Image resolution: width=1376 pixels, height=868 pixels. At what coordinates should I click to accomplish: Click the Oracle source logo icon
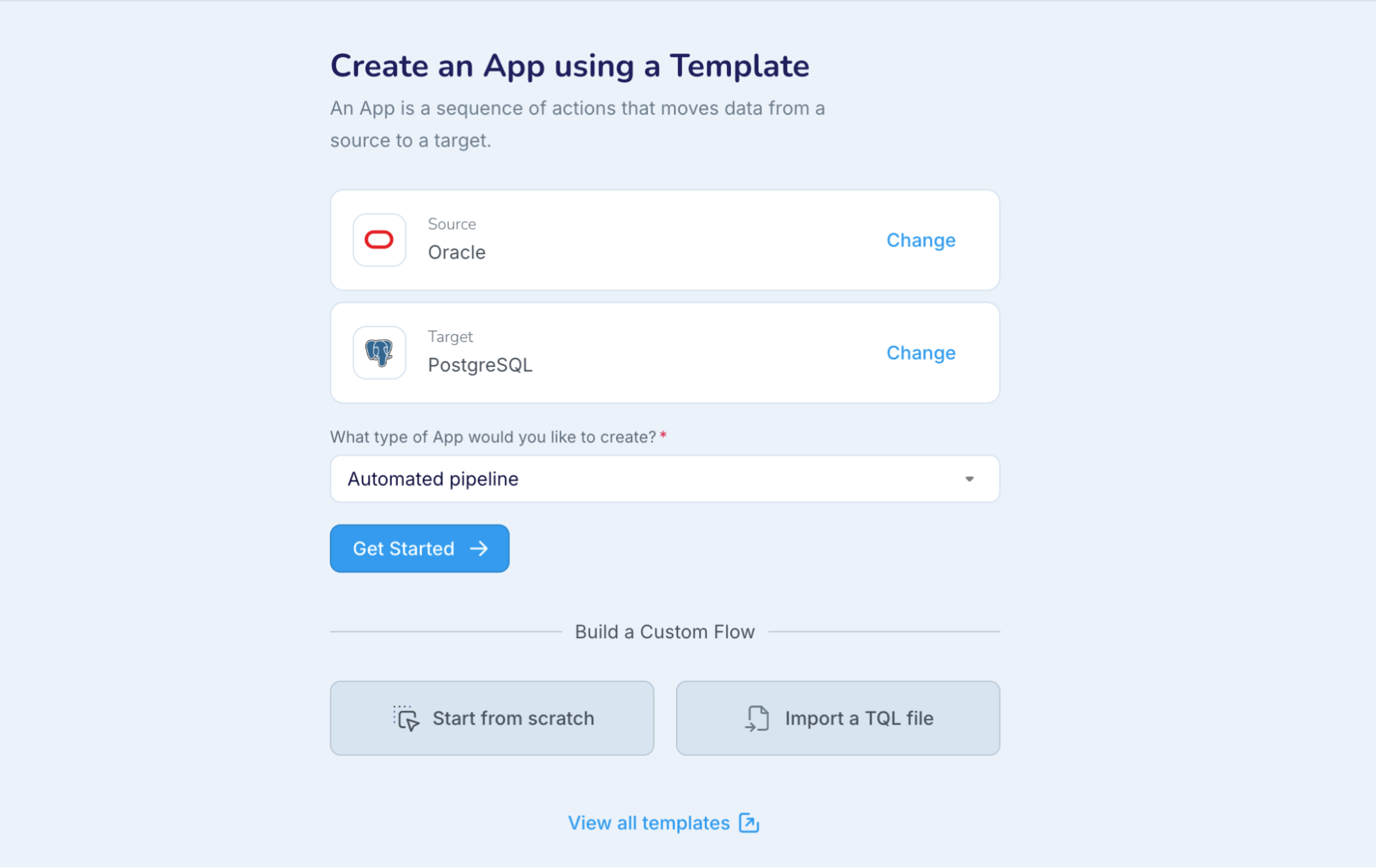(379, 240)
